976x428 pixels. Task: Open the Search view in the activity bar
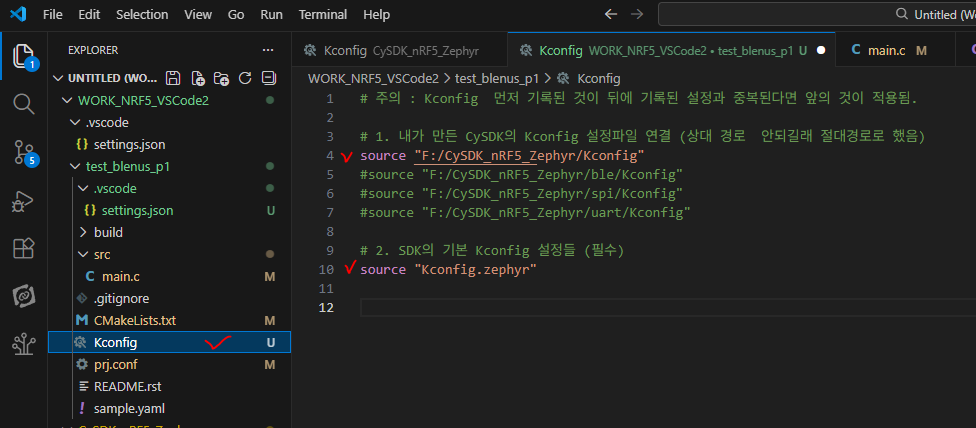pyautogui.click(x=24, y=104)
